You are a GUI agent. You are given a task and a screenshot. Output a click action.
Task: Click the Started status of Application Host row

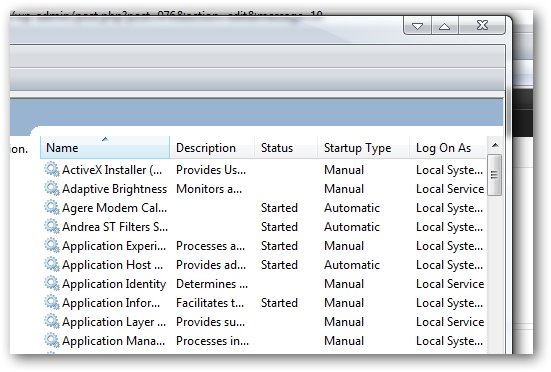tap(279, 265)
